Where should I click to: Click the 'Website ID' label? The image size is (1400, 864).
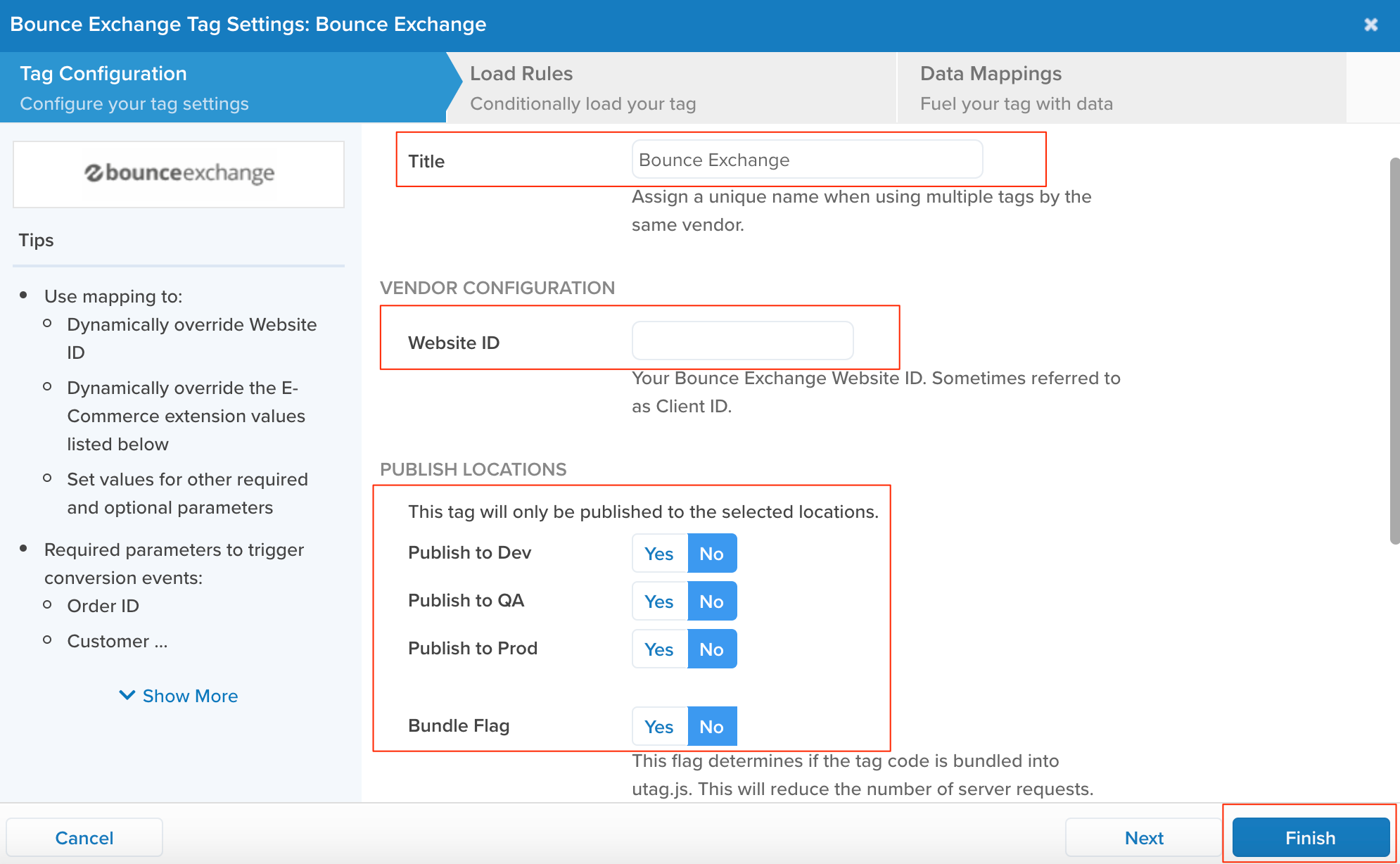coord(454,343)
